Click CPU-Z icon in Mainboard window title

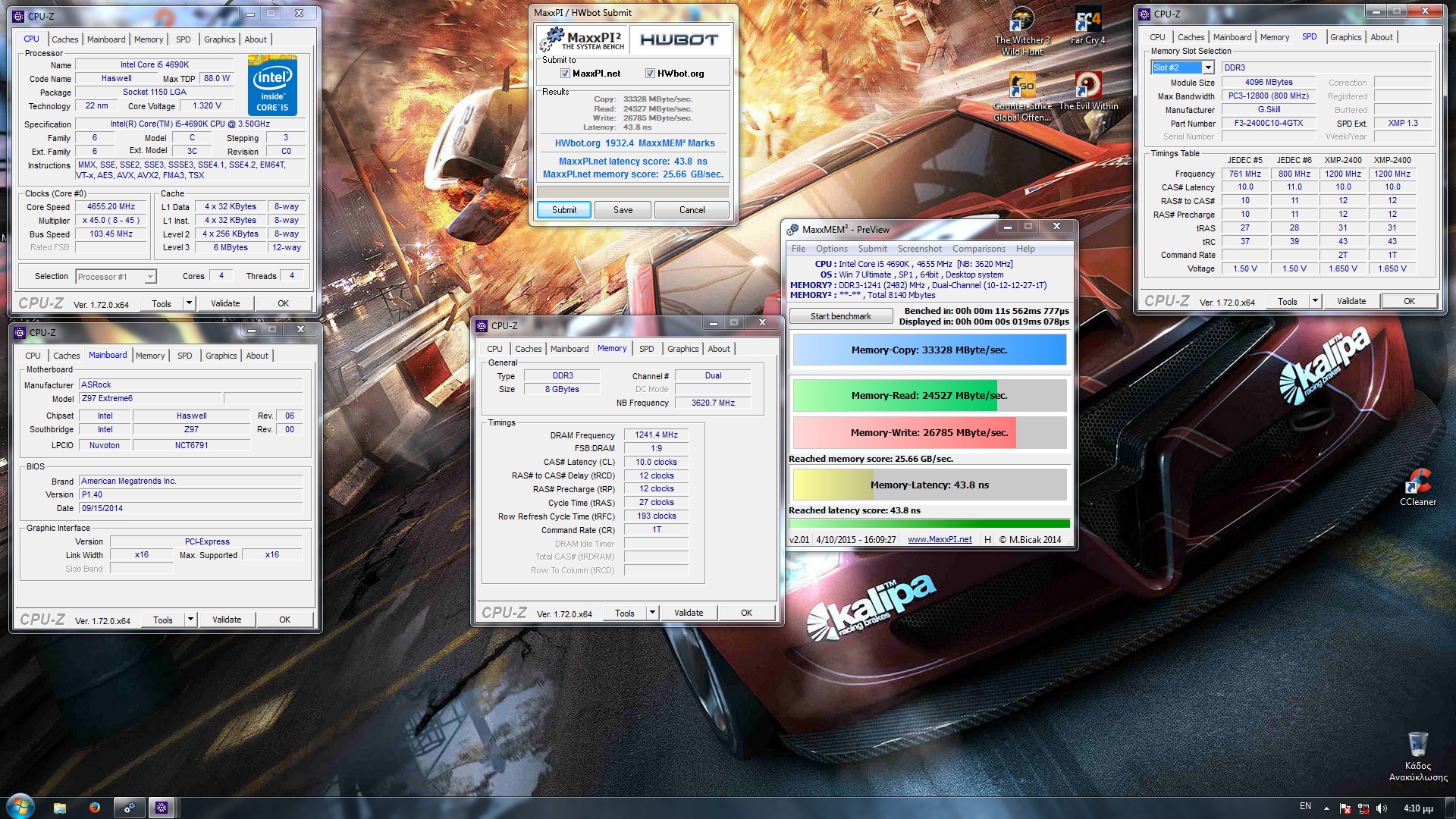click(x=20, y=332)
